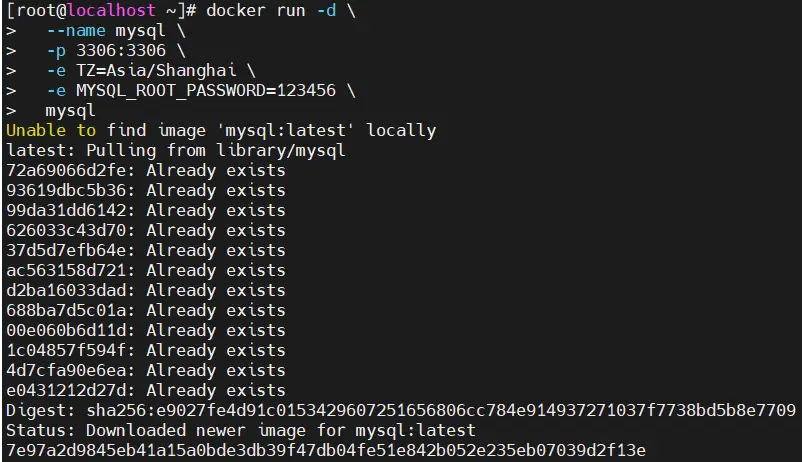Click the 'Status: Downloaded newer image' line
Screen dimensions: 802x462
click(240, 430)
